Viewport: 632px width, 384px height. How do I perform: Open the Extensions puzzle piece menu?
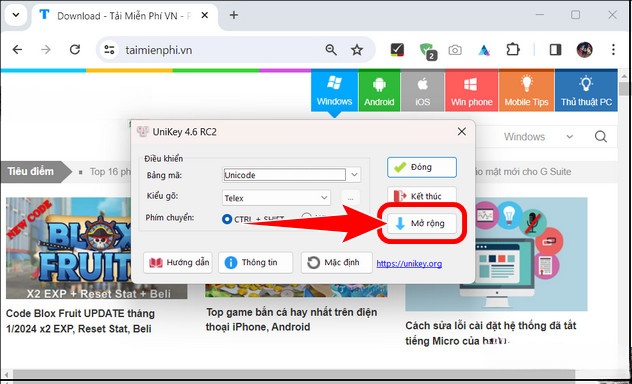[x=513, y=50]
